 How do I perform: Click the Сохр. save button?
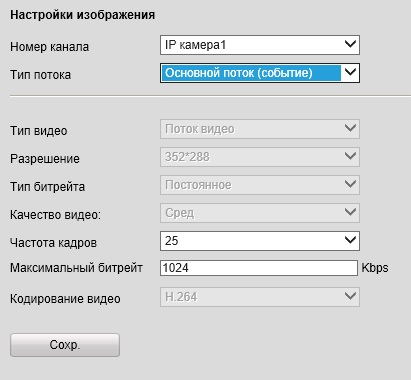[65, 345]
